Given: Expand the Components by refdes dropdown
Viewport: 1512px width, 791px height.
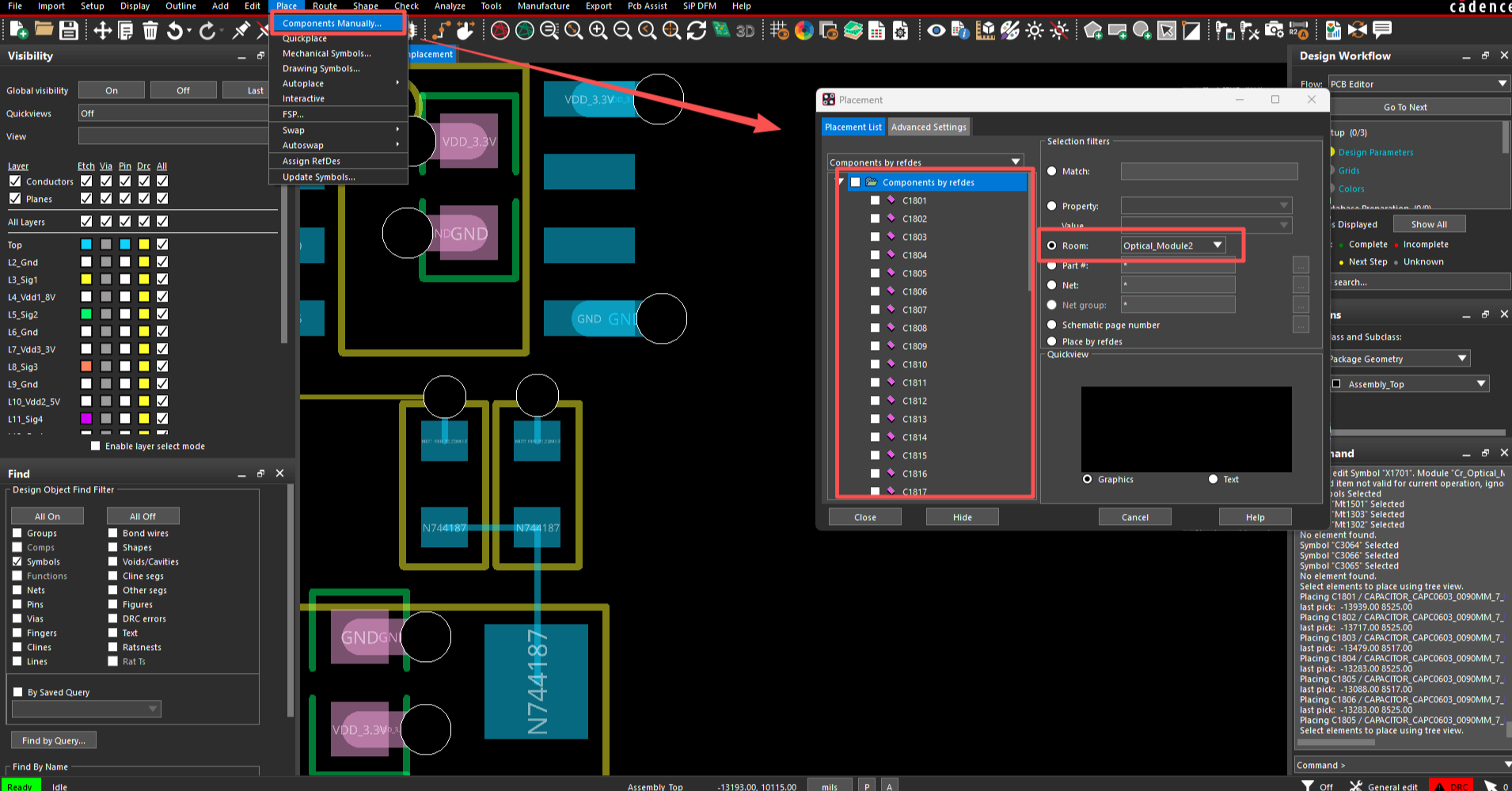Looking at the screenshot, I should click(1016, 162).
